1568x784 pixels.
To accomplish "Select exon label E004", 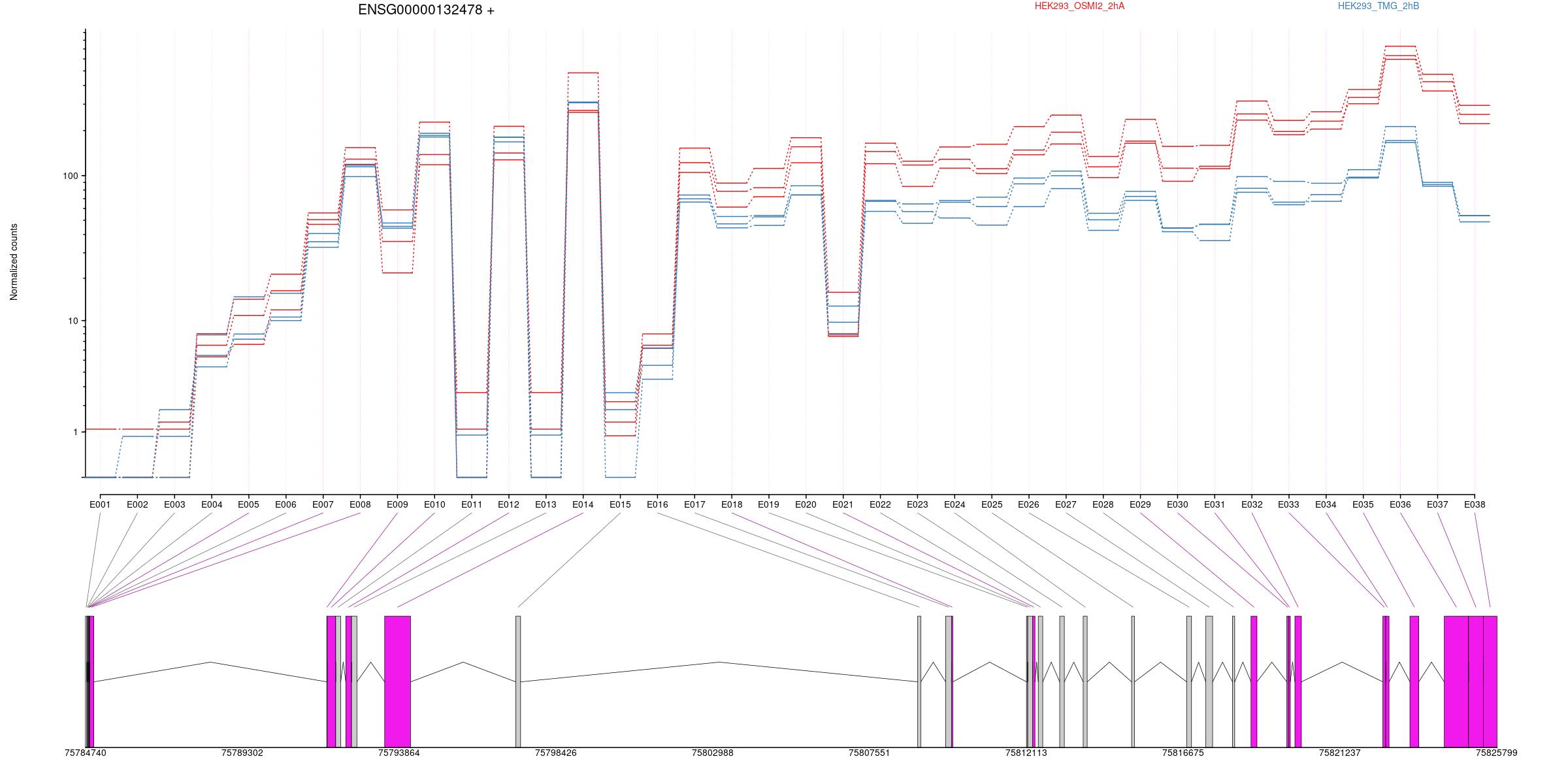I will click(212, 505).
